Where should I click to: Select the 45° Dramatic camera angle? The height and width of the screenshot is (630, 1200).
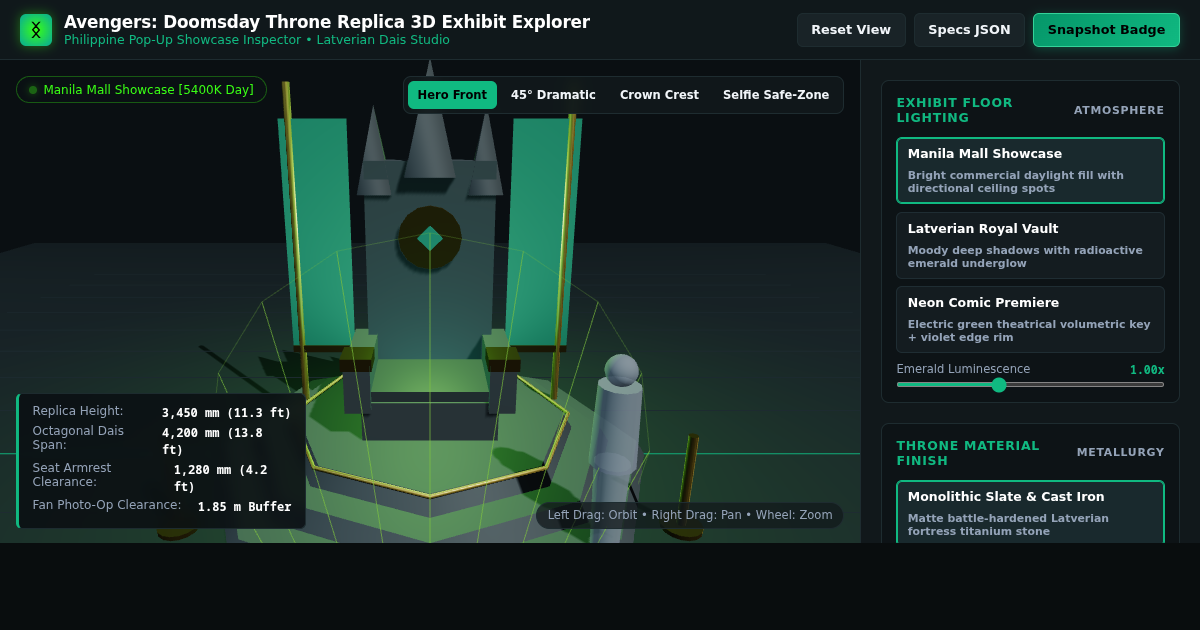(553, 95)
